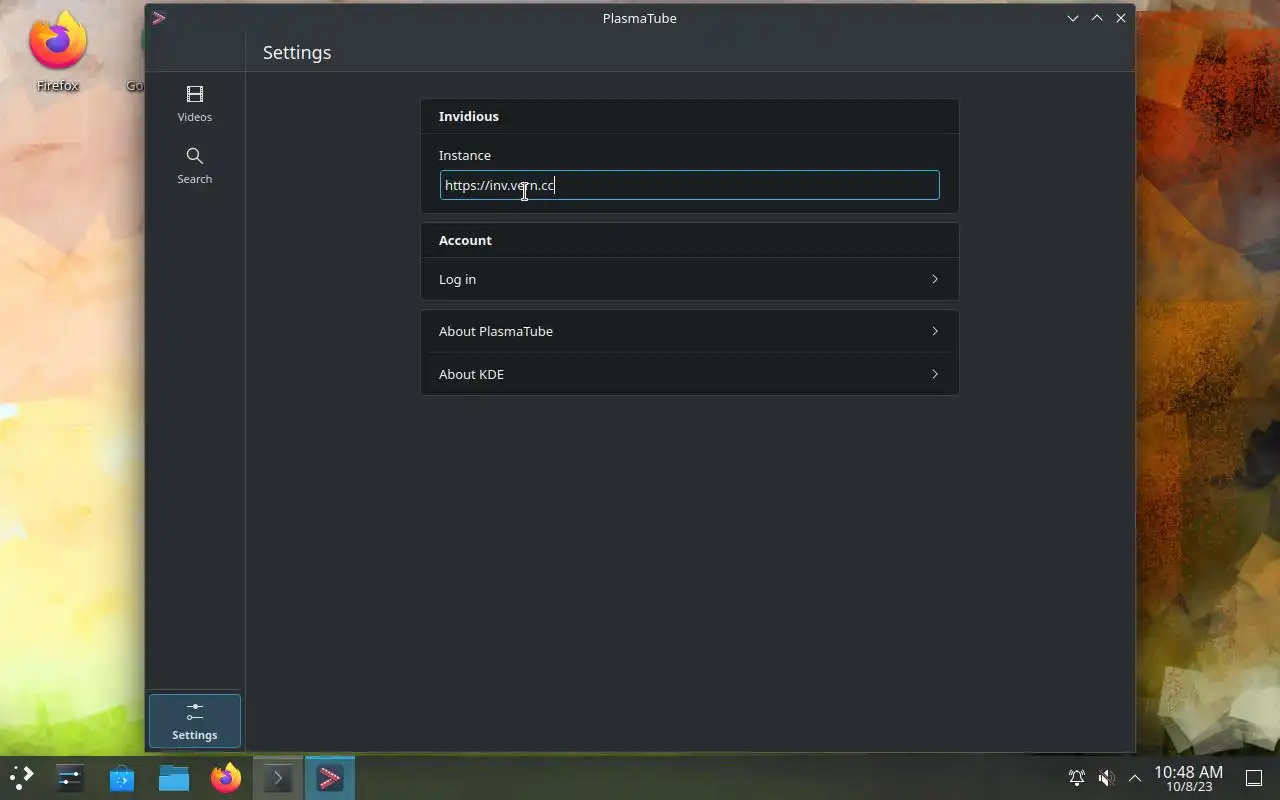Open Discover software store from taskbar

pos(122,777)
